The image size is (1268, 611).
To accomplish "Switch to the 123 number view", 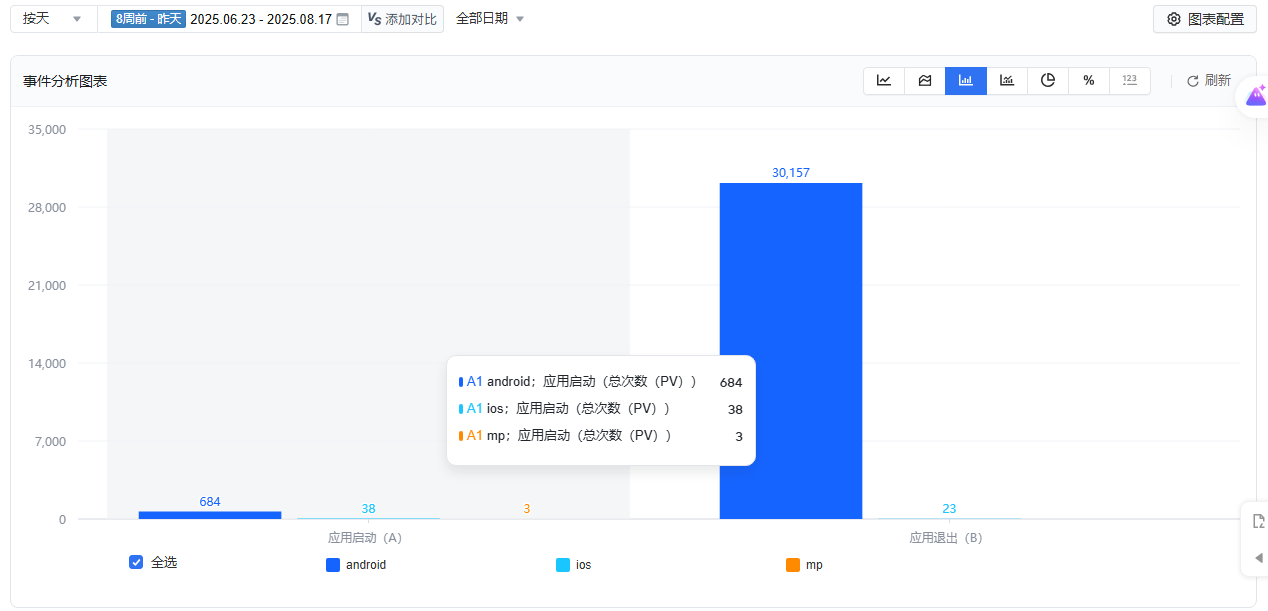I will click(1130, 81).
